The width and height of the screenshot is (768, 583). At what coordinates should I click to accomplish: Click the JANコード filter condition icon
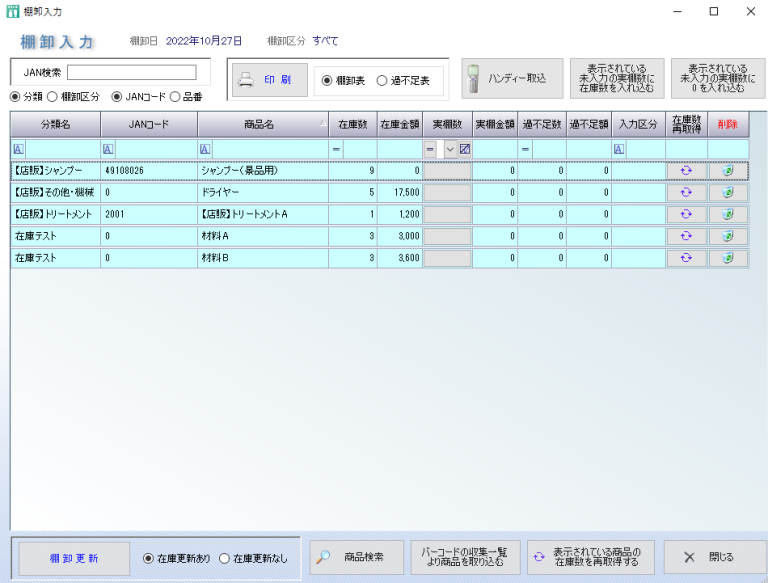[x=108, y=149]
